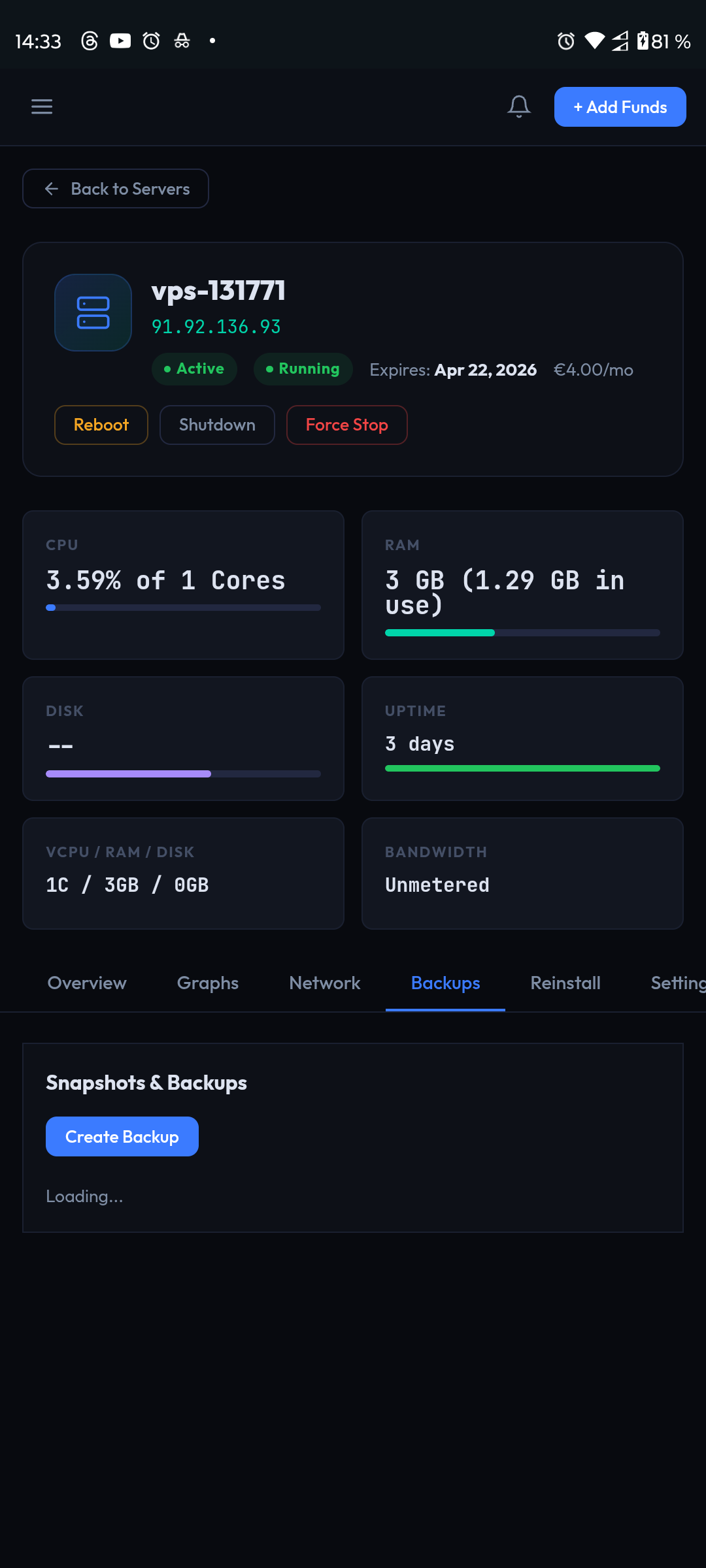This screenshot has height=1568, width=706.
Task: Switch to the Reinstall tab
Action: 565,983
